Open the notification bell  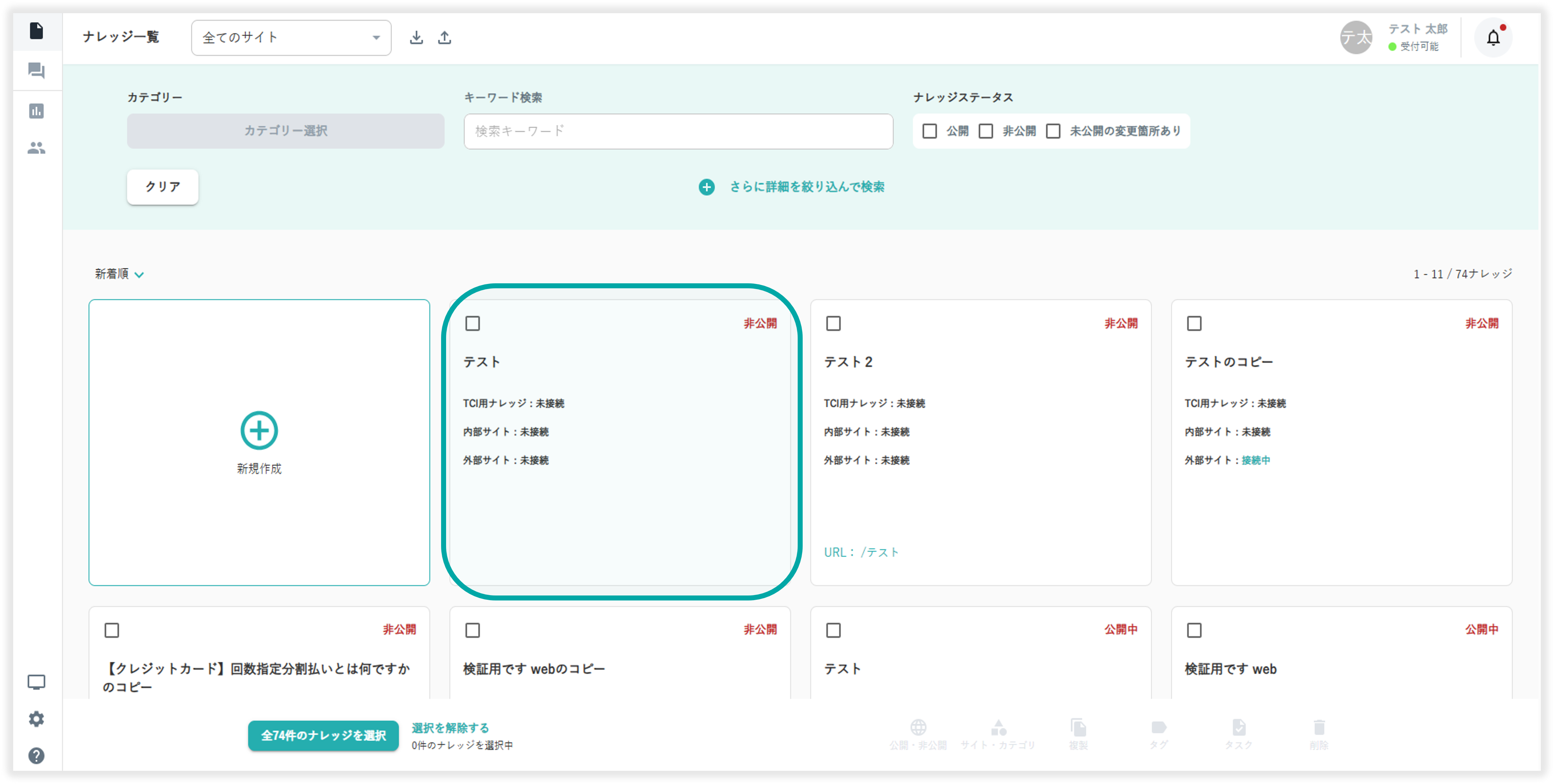click(x=1493, y=38)
